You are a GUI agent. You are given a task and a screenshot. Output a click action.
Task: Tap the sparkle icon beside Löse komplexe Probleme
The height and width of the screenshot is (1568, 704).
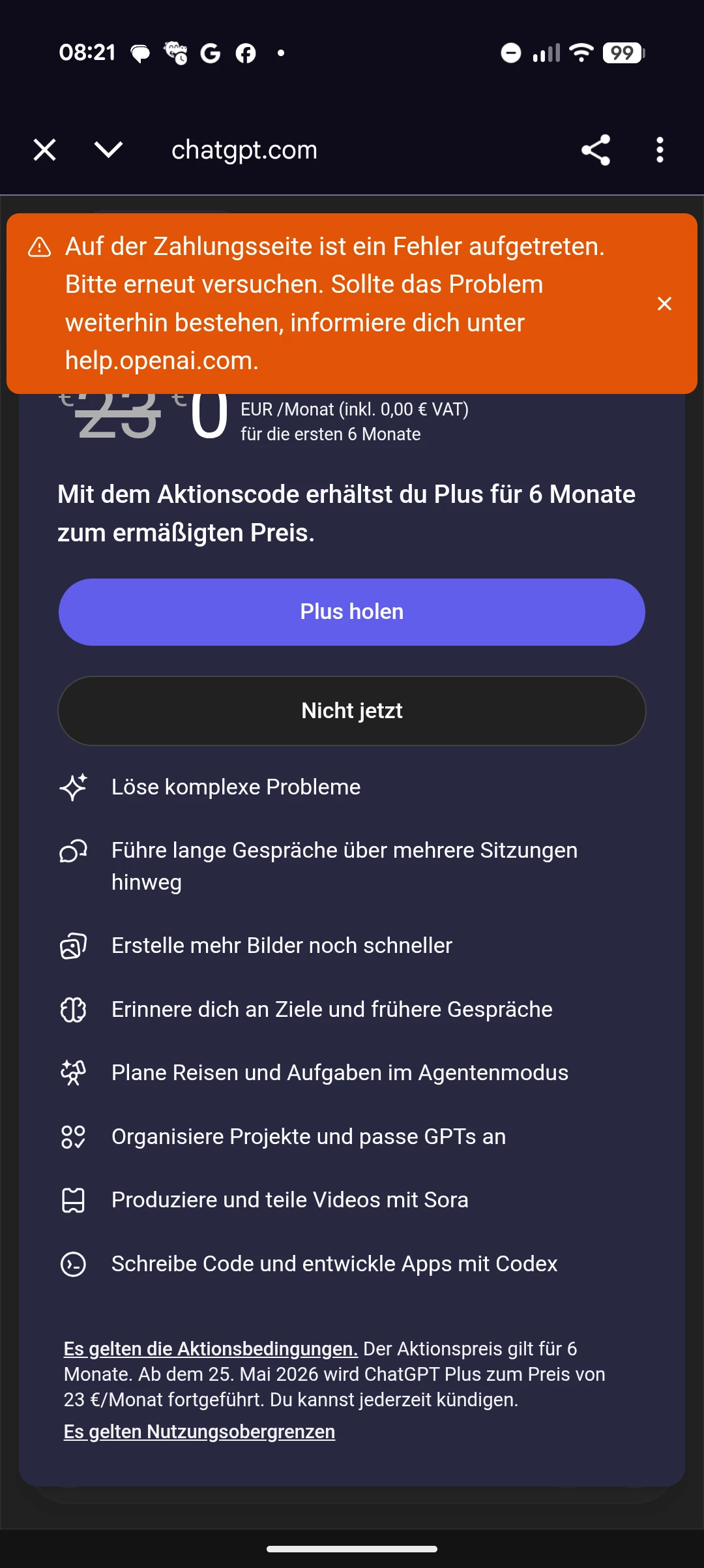(x=73, y=787)
